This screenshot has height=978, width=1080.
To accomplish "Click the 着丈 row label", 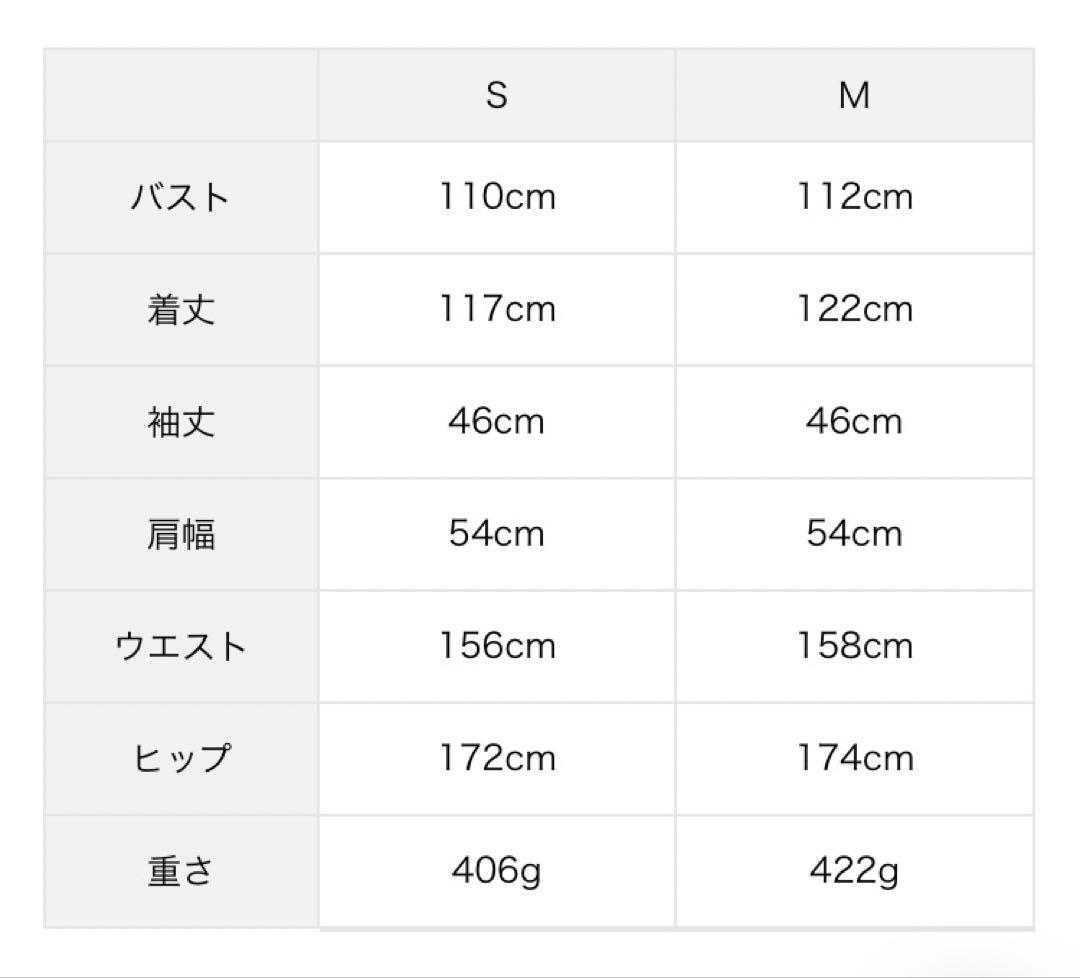I will click(181, 309).
